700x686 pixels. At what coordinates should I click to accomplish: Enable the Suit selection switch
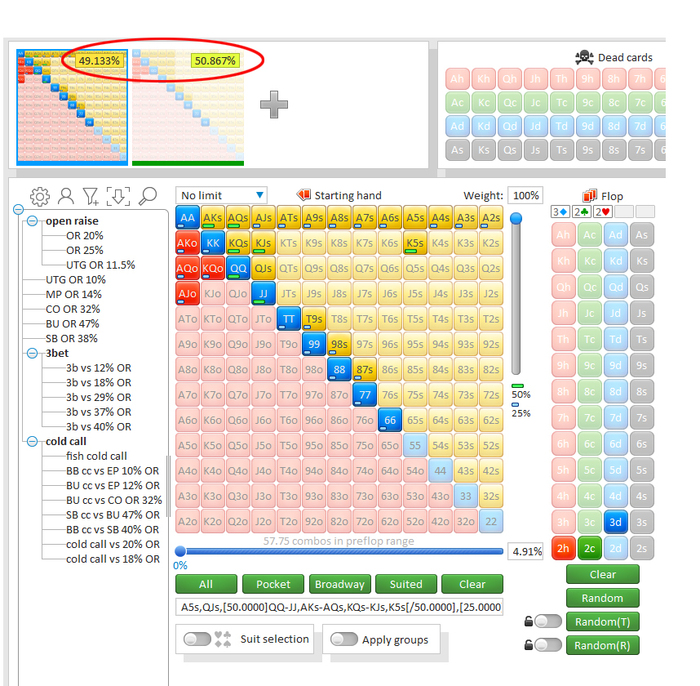[197, 639]
